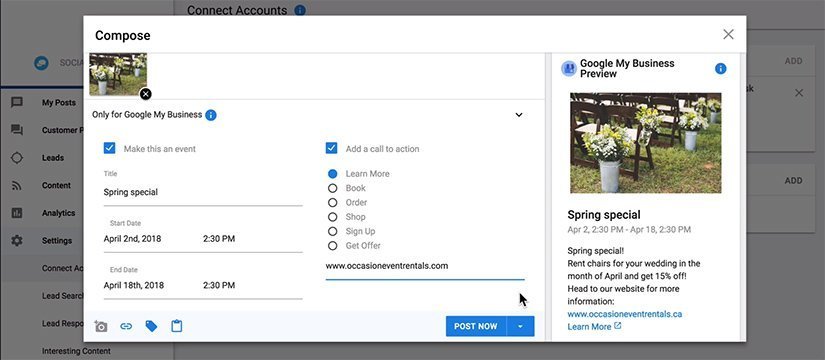
Task: Select the Order radio option
Action: (333, 202)
